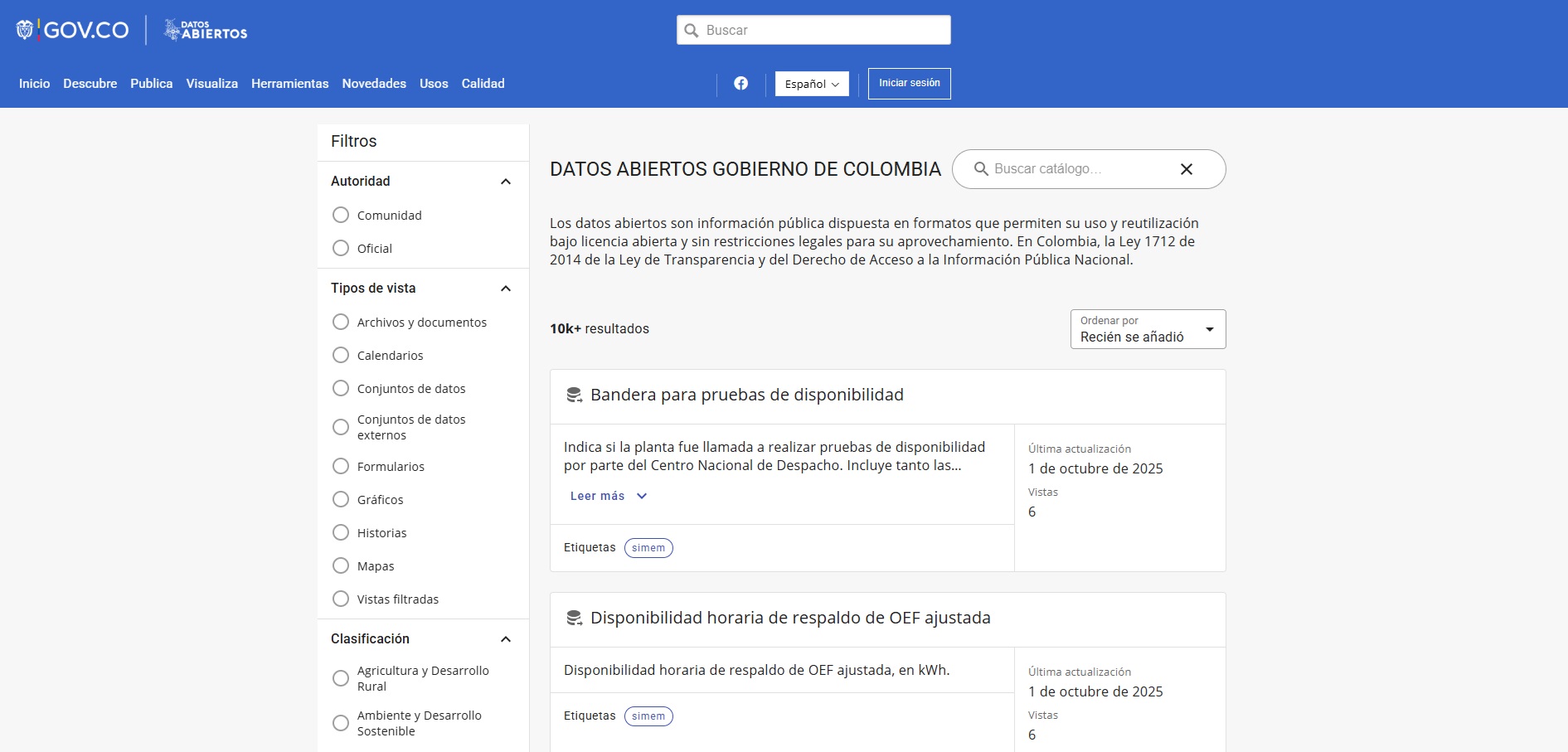Open the Ordenar por dropdown
Screen dimensions: 1568x752
point(1148,329)
